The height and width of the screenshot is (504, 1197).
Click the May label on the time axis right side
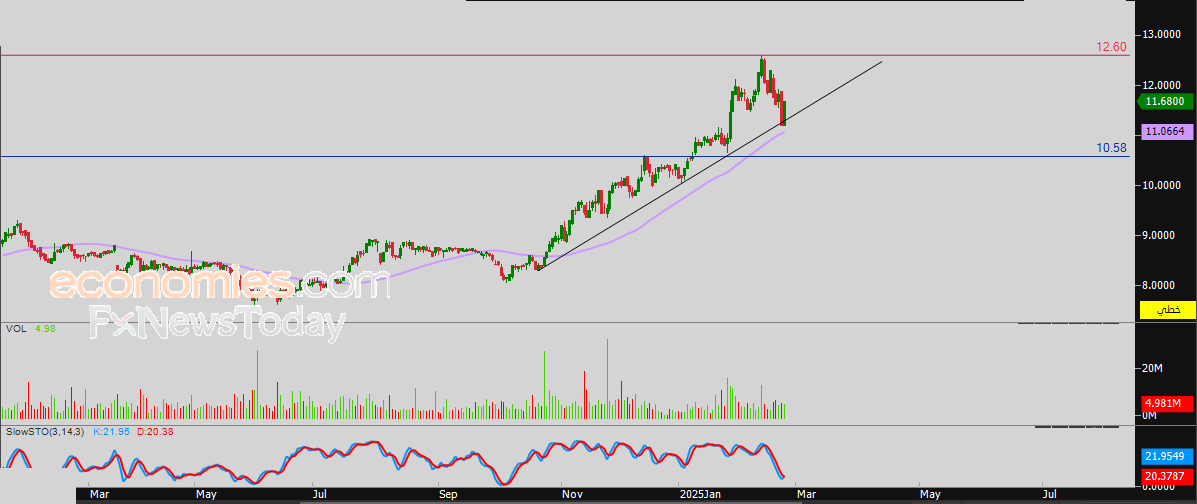click(929, 495)
